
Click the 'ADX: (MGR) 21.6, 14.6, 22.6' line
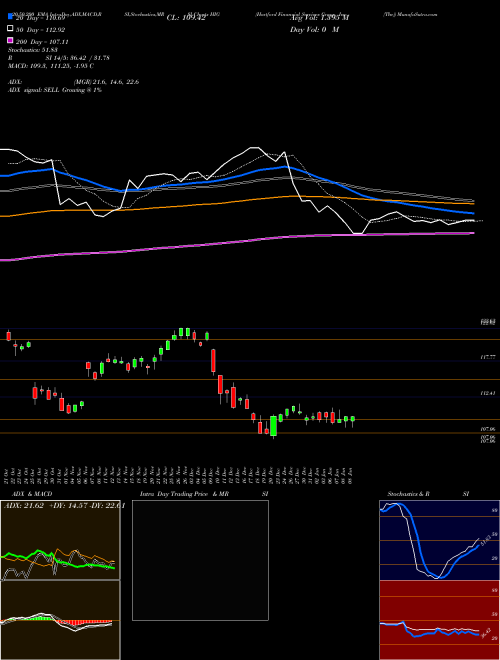pyautogui.click(x=74, y=82)
